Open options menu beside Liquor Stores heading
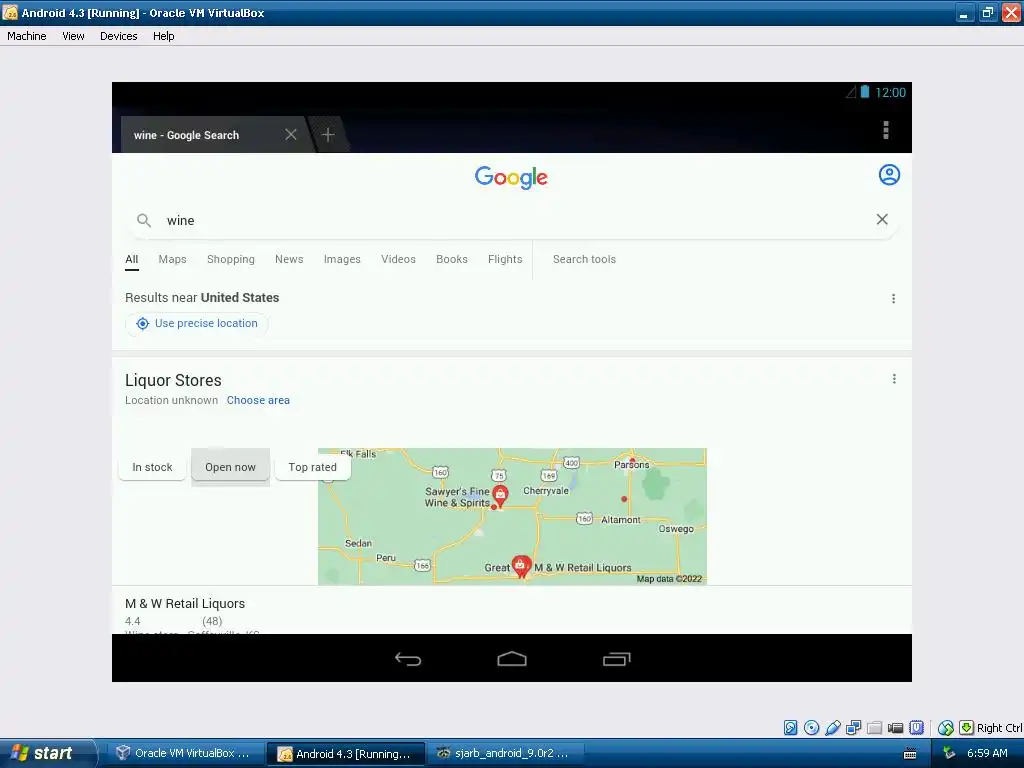The height and width of the screenshot is (768, 1024). coord(894,379)
